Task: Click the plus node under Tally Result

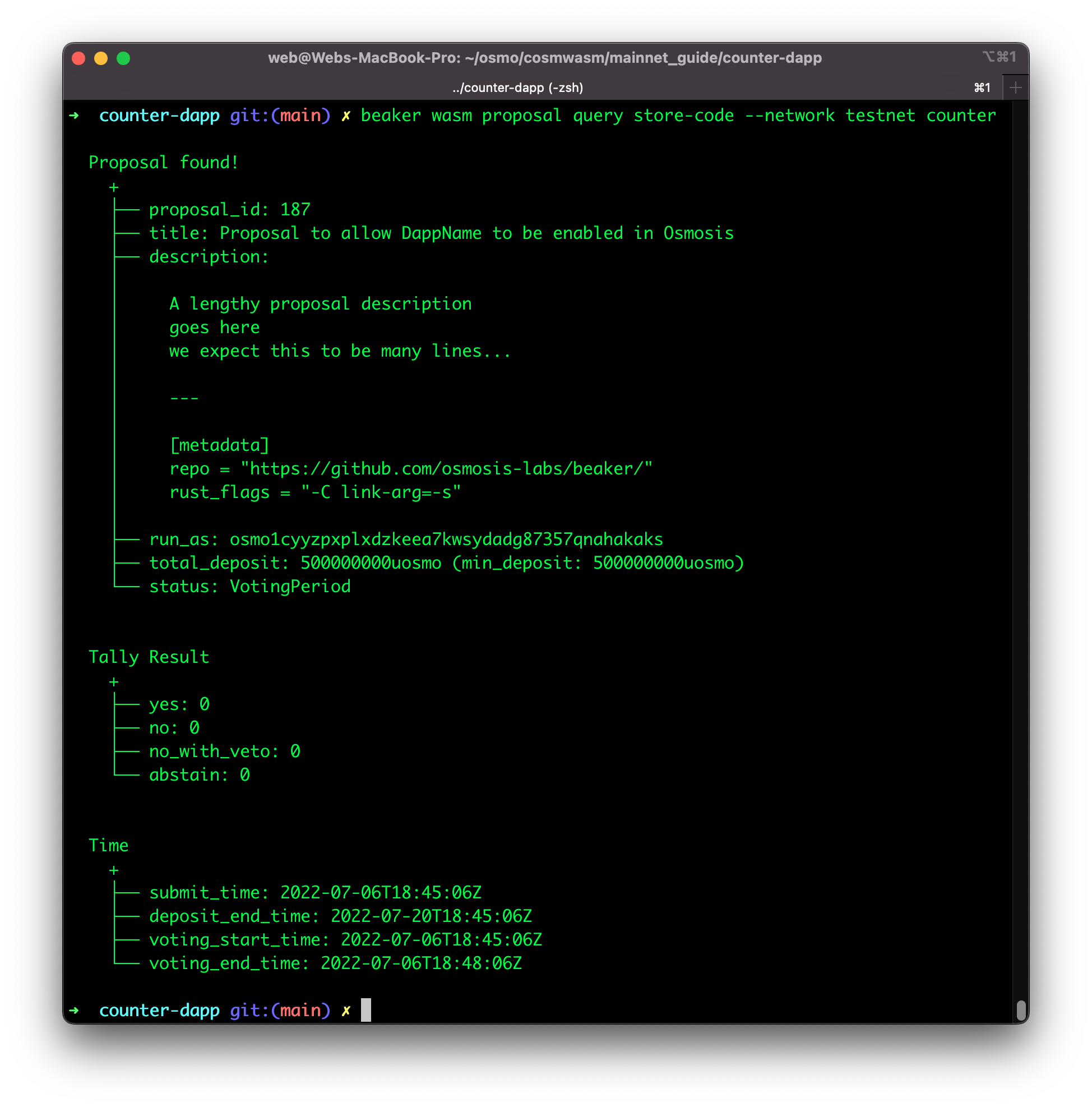Action: pos(113,682)
